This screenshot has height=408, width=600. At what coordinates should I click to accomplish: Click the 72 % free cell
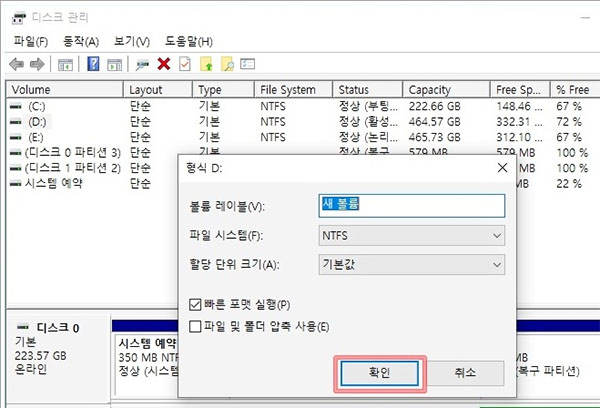tap(569, 122)
